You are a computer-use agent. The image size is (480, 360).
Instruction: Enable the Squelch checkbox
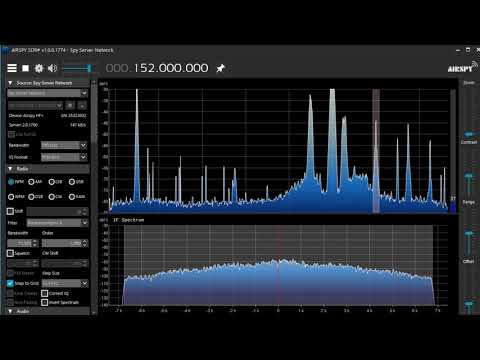[10, 253]
